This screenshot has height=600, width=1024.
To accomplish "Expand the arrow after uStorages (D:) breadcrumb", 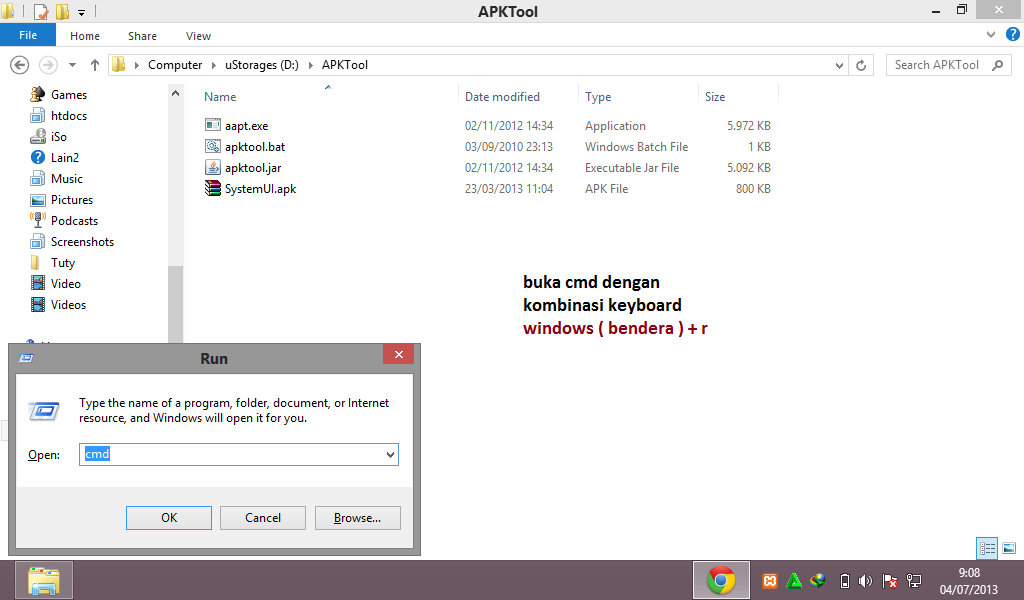I will pos(310,65).
